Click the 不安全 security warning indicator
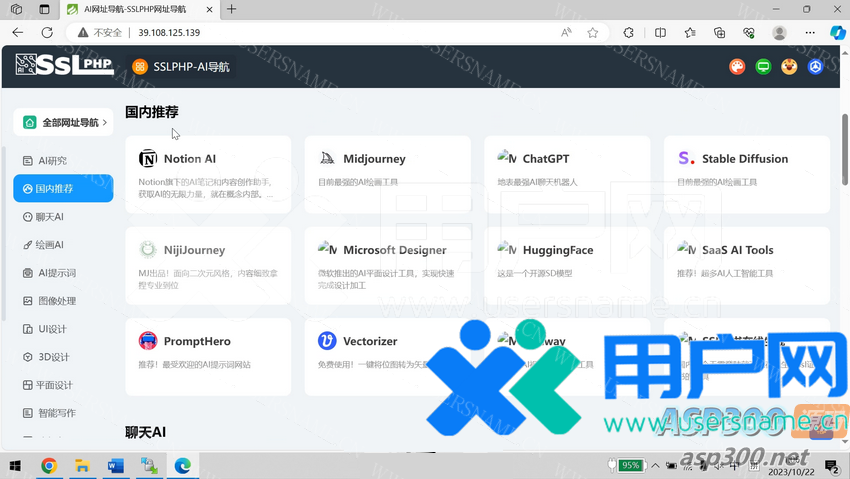Screen dimensions: 850x479 tap(100, 33)
